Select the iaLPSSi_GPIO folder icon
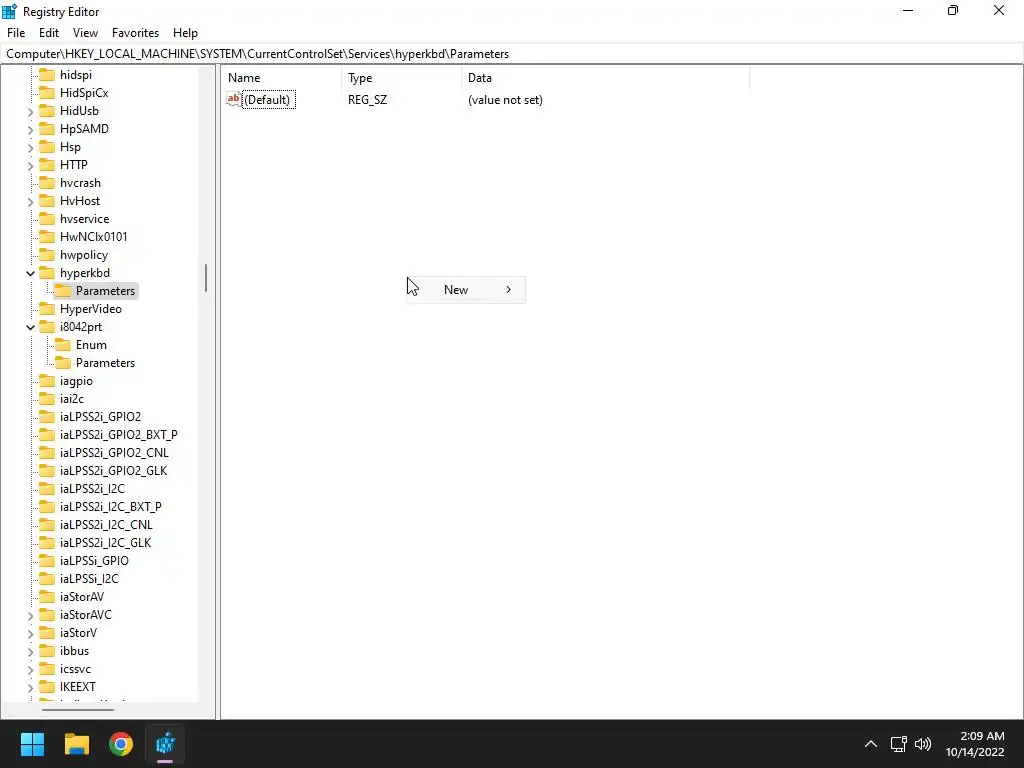This screenshot has height=768, width=1024. pos(47,560)
